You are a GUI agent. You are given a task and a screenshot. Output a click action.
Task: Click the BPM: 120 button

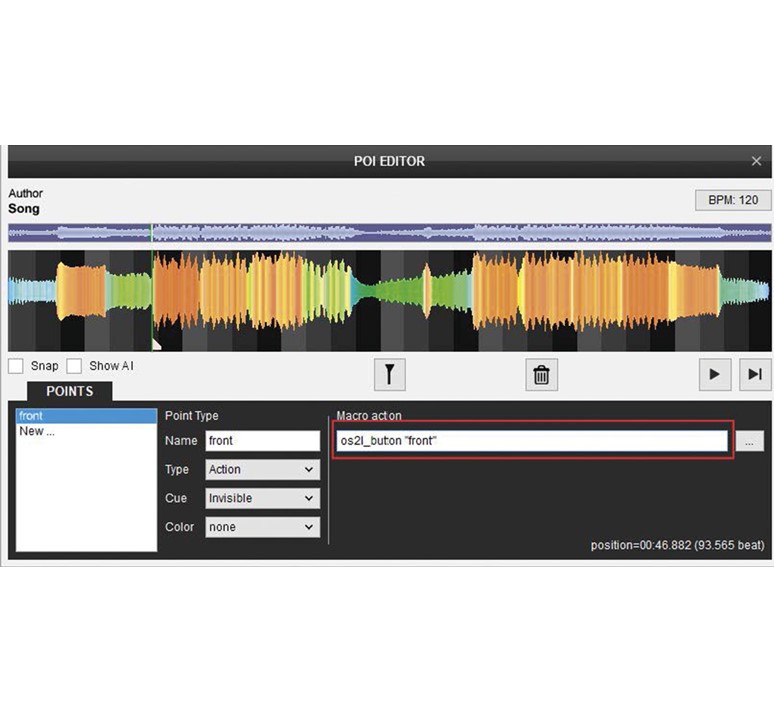[x=733, y=200]
